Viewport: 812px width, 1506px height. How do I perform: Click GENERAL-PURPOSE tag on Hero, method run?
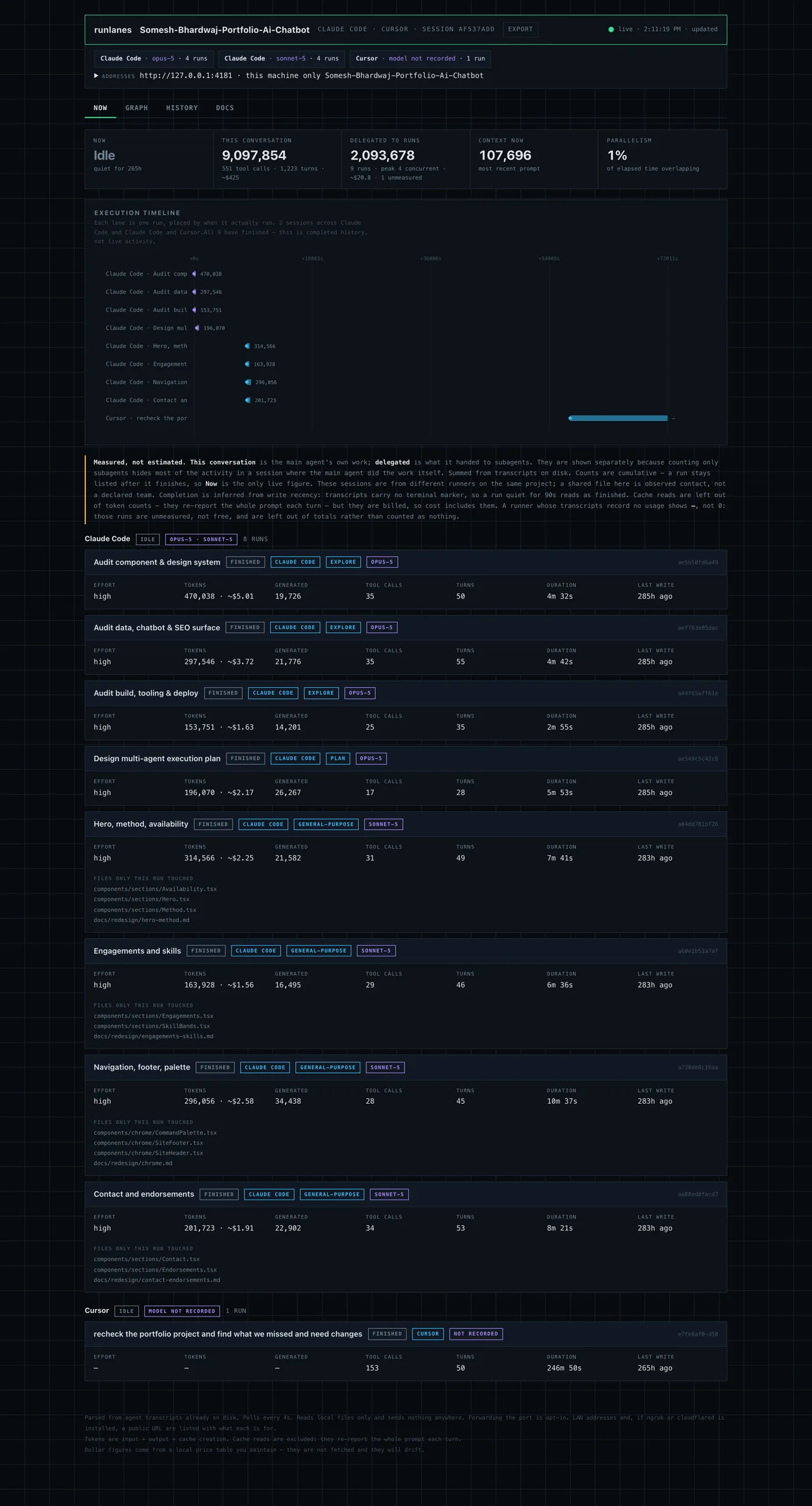click(x=326, y=824)
